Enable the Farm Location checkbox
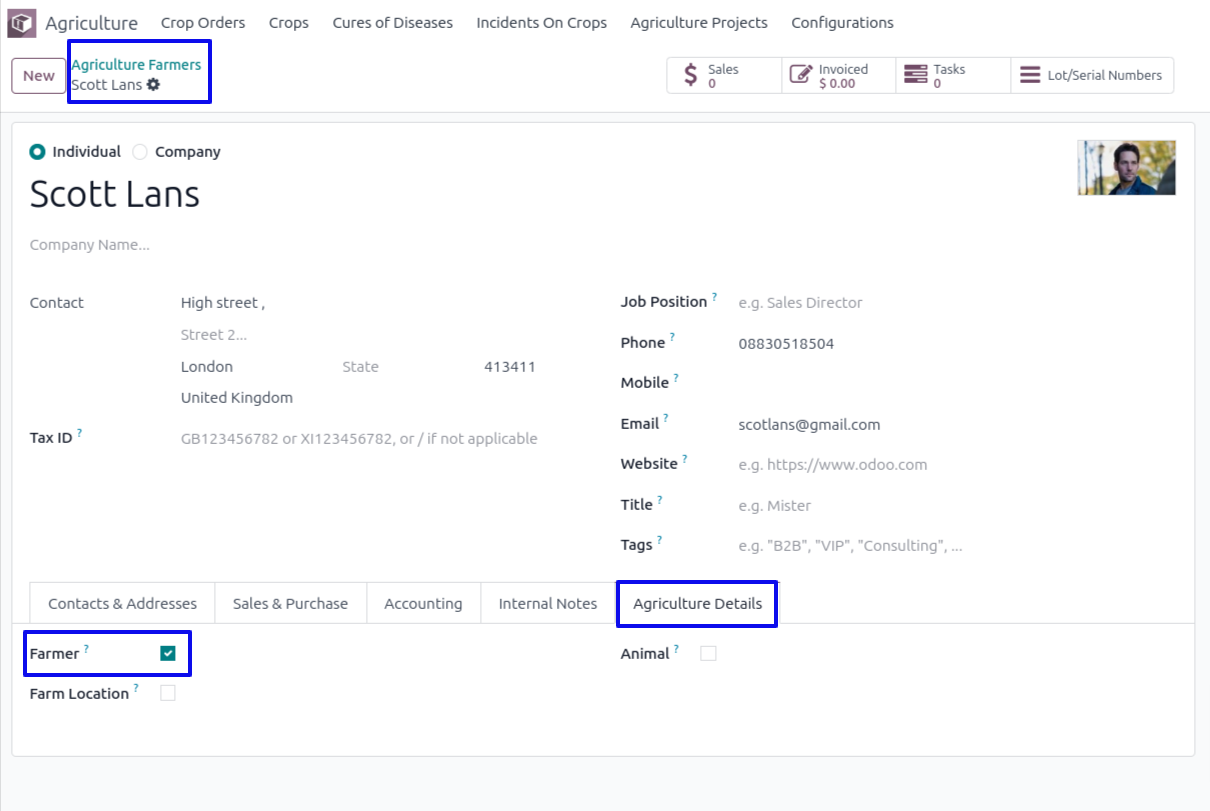Image resolution: width=1210 pixels, height=811 pixels. [168, 694]
